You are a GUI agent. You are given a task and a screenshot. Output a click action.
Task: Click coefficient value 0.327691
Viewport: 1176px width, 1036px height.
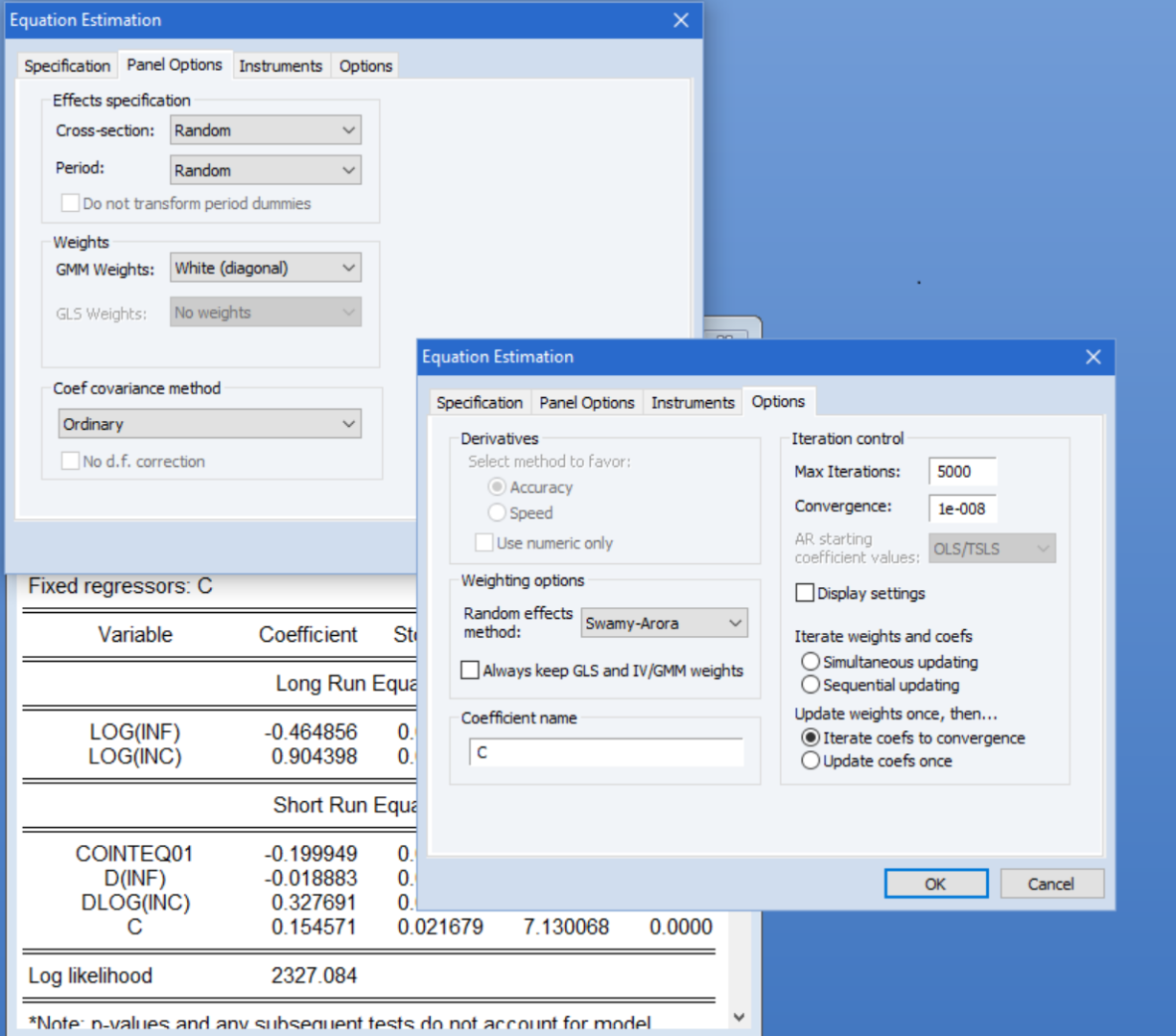(315, 903)
